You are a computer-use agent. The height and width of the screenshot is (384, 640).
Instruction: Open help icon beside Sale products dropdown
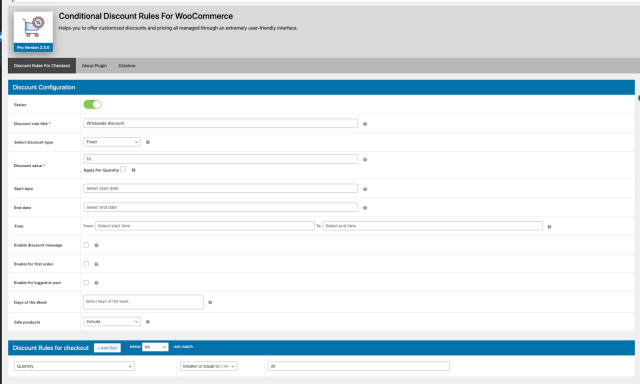tap(148, 322)
